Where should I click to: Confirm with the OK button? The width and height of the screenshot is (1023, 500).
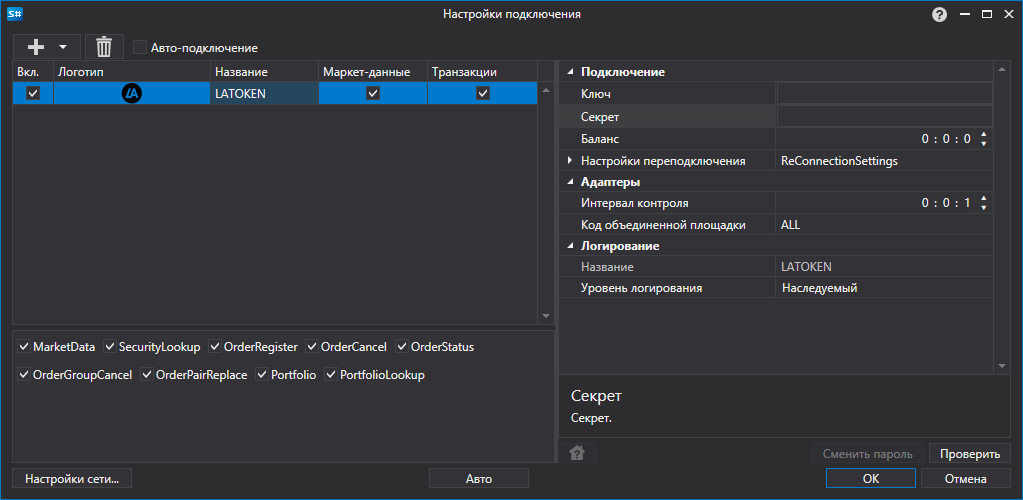[871, 478]
